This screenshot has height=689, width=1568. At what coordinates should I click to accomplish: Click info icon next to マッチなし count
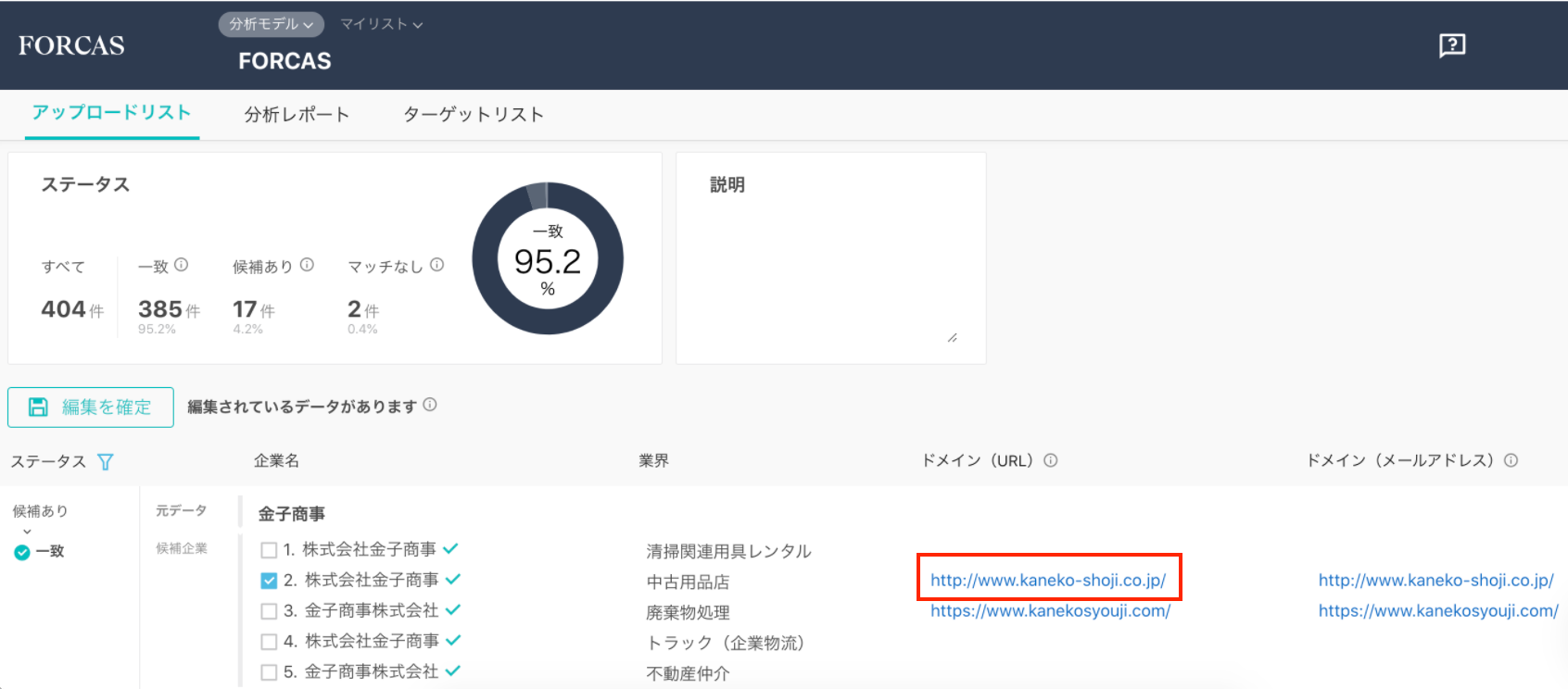pos(437,265)
